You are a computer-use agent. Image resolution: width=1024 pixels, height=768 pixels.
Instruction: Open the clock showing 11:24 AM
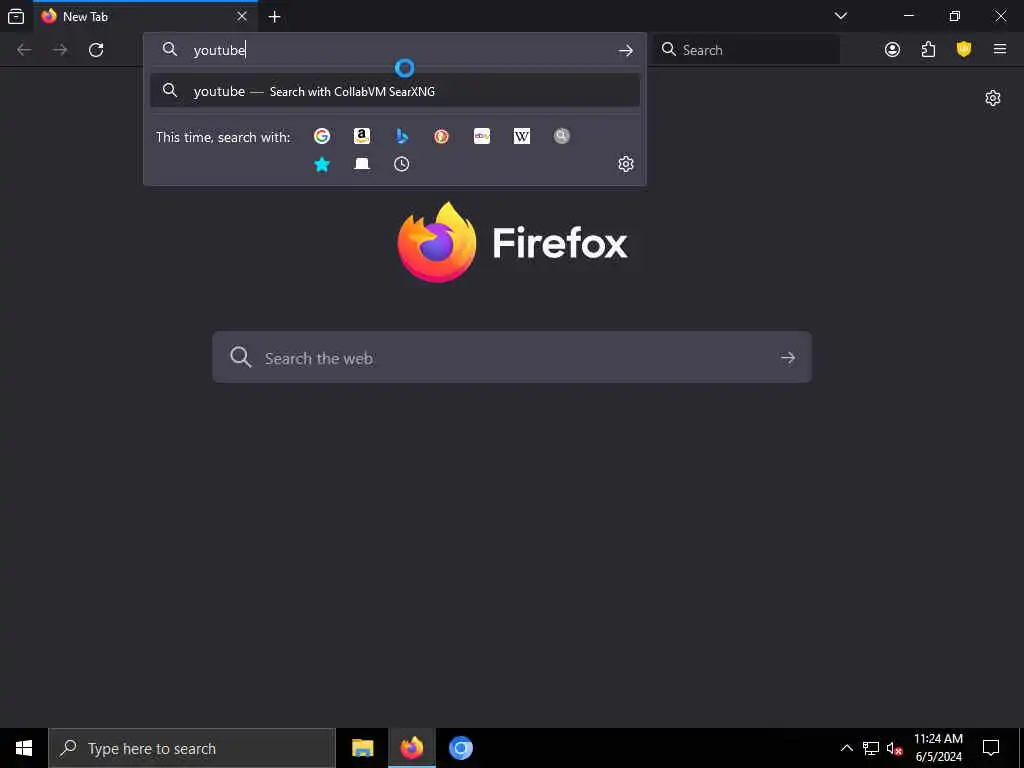pyautogui.click(x=938, y=748)
